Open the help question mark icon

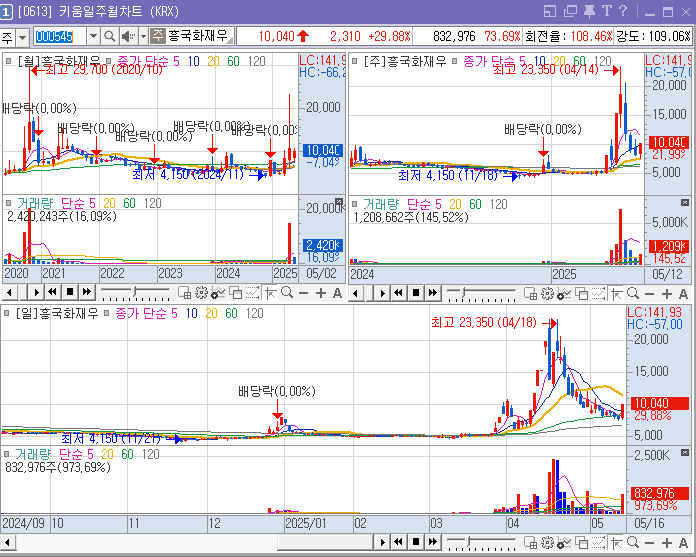[623, 12]
